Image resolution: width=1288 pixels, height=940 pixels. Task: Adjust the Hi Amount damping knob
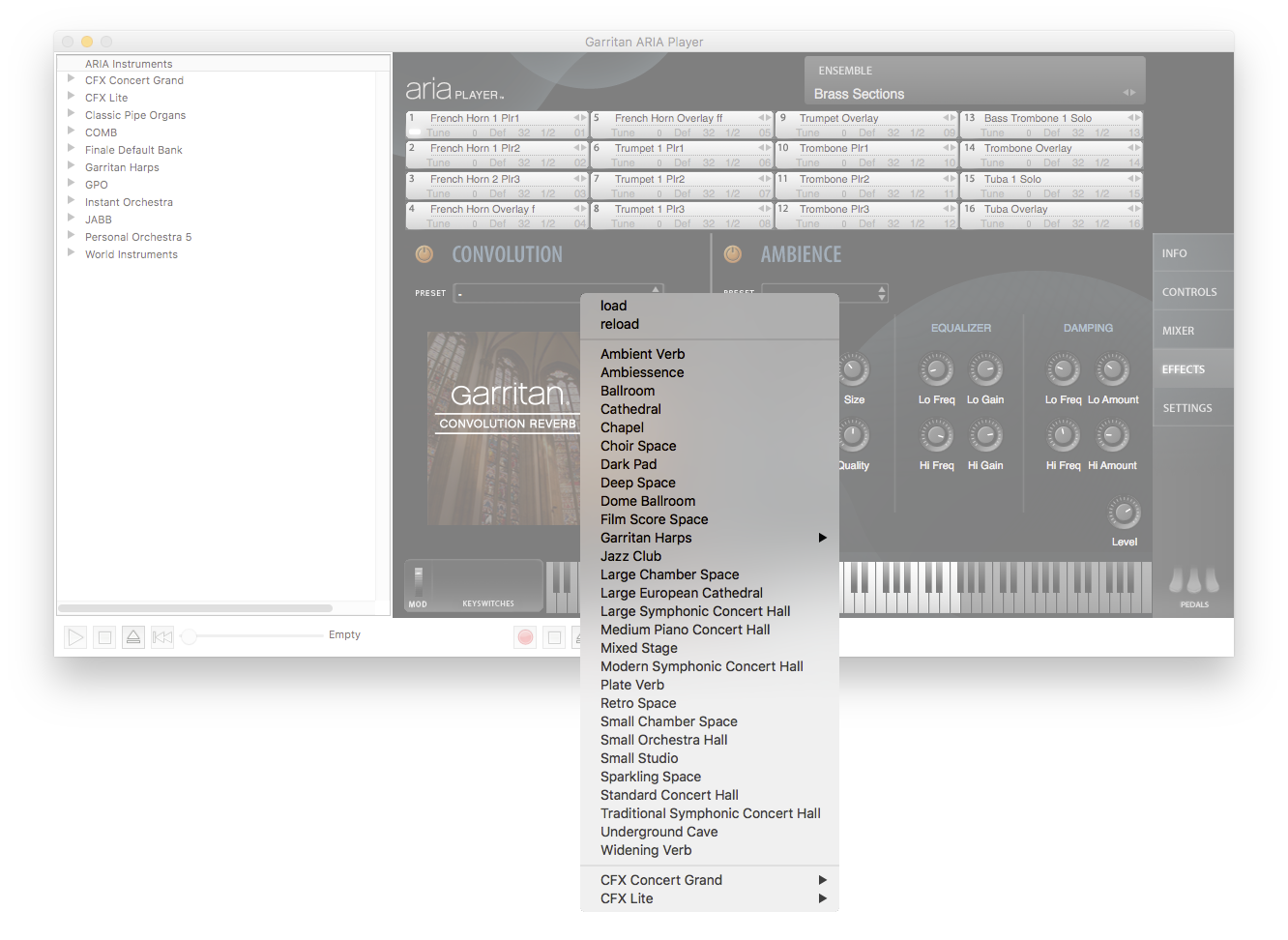(x=1112, y=436)
